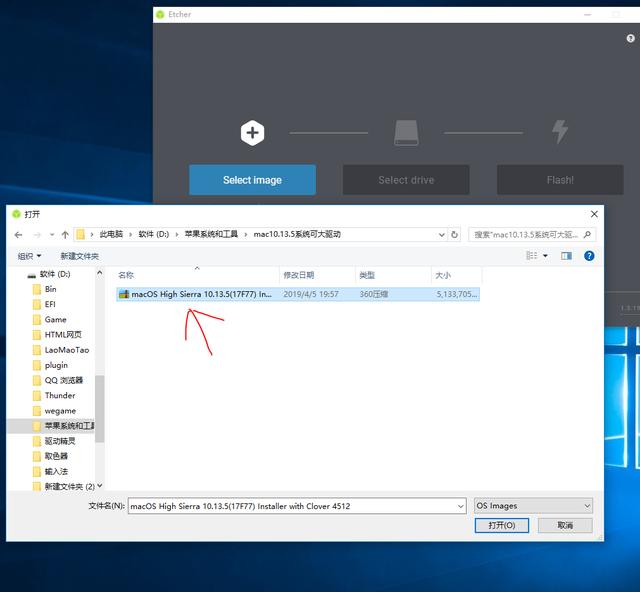Select the Thunder folder in the tree
Image resolution: width=640 pixels, height=592 pixels.
(60, 395)
